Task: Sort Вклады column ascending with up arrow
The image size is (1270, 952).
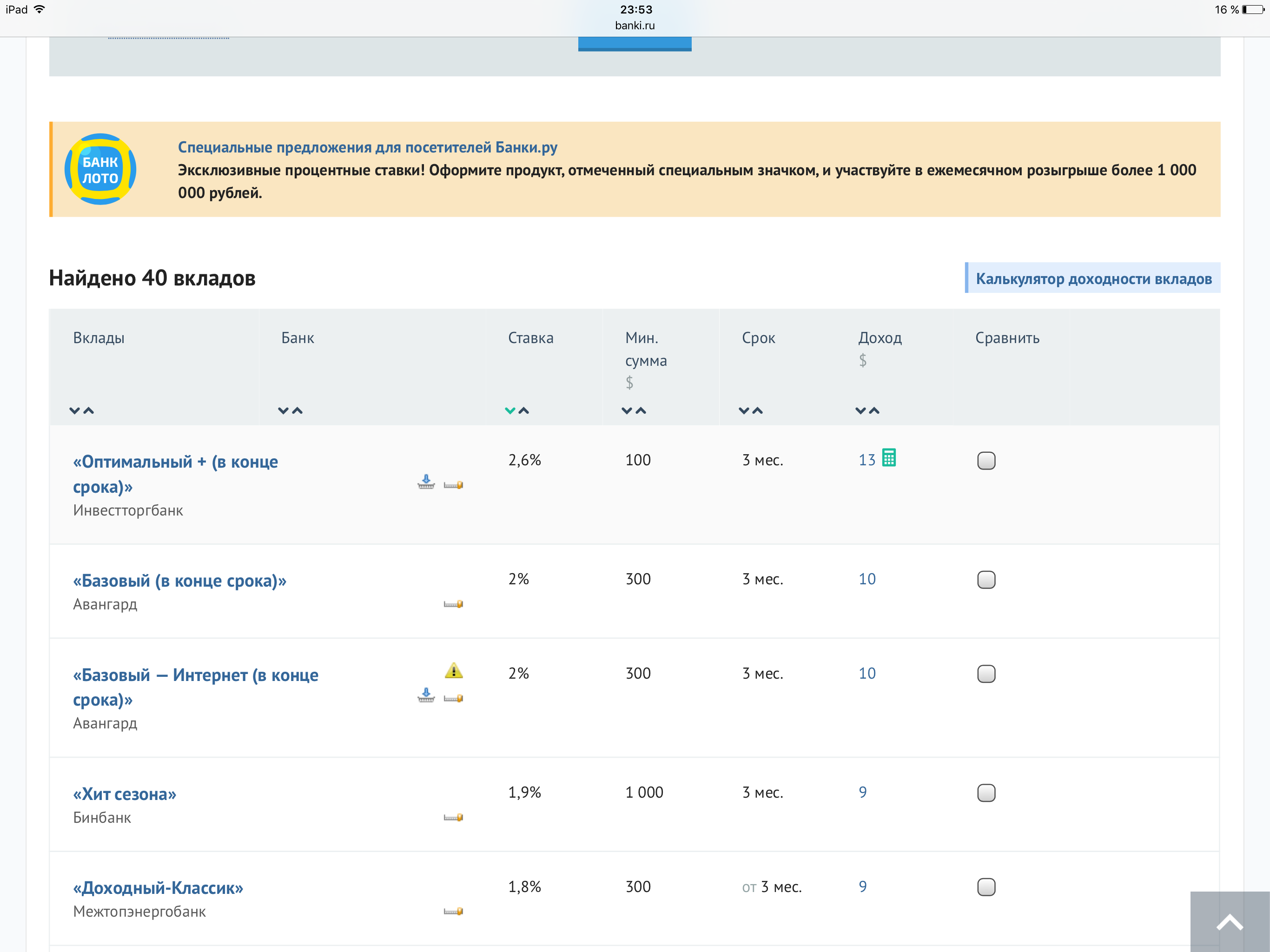Action: point(88,410)
